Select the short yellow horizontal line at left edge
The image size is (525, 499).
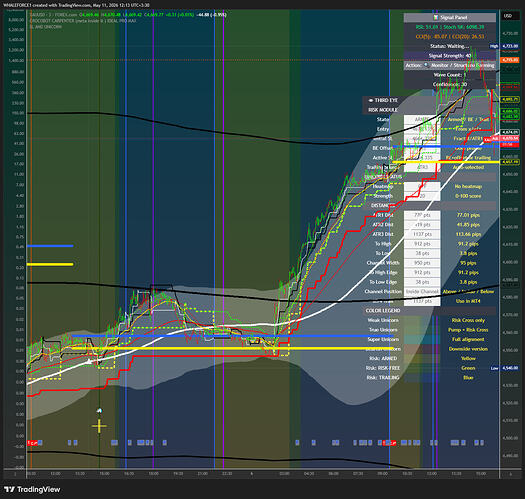click(50, 264)
